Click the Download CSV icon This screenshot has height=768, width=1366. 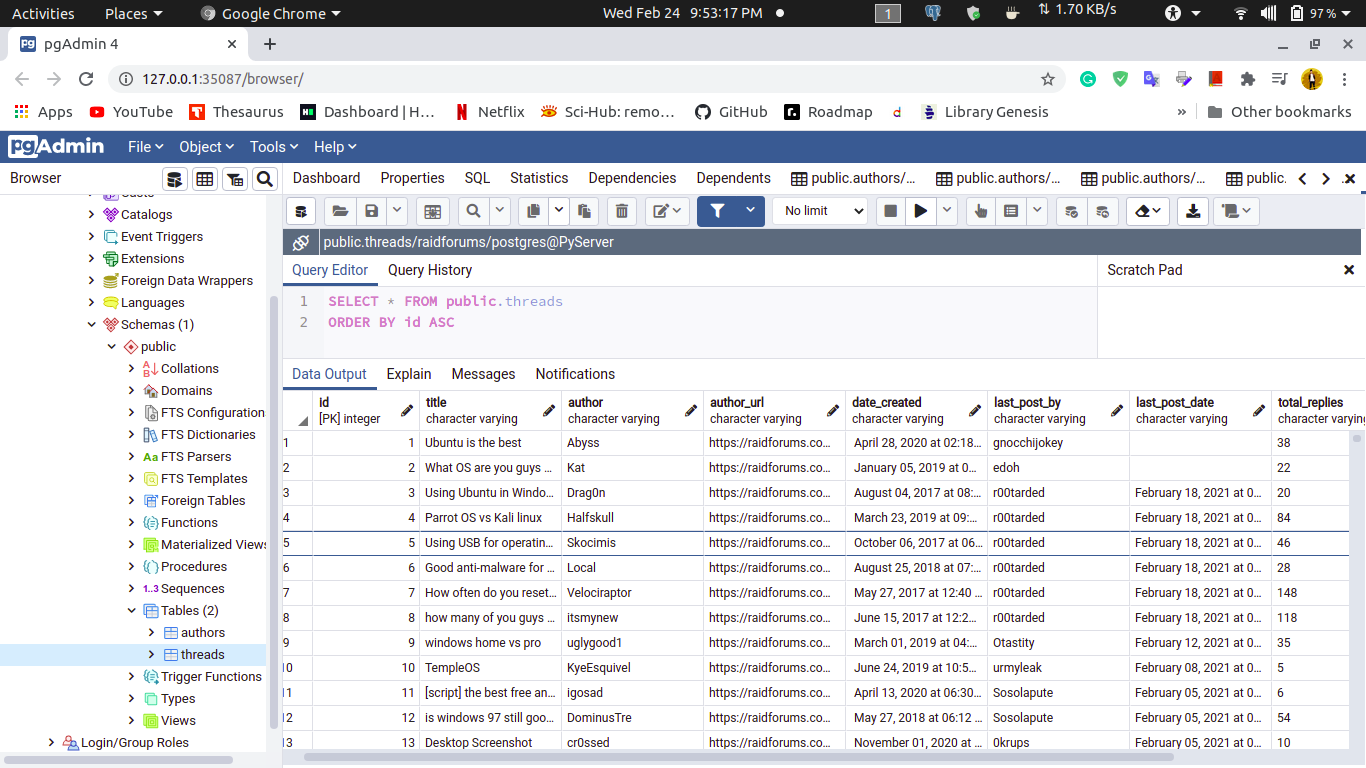(x=1192, y=211)
